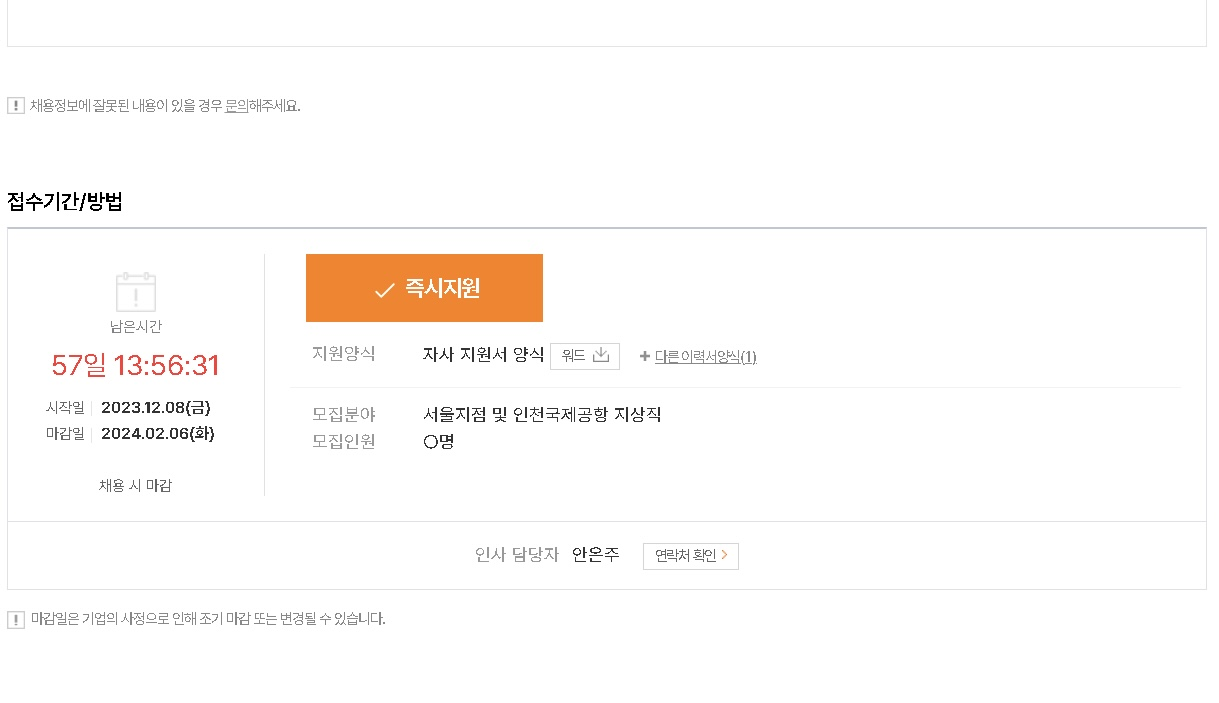Select the start date 2023.12.08(금)
Image resolution: width=1219 pixels, height=703 pixels.
156,407
